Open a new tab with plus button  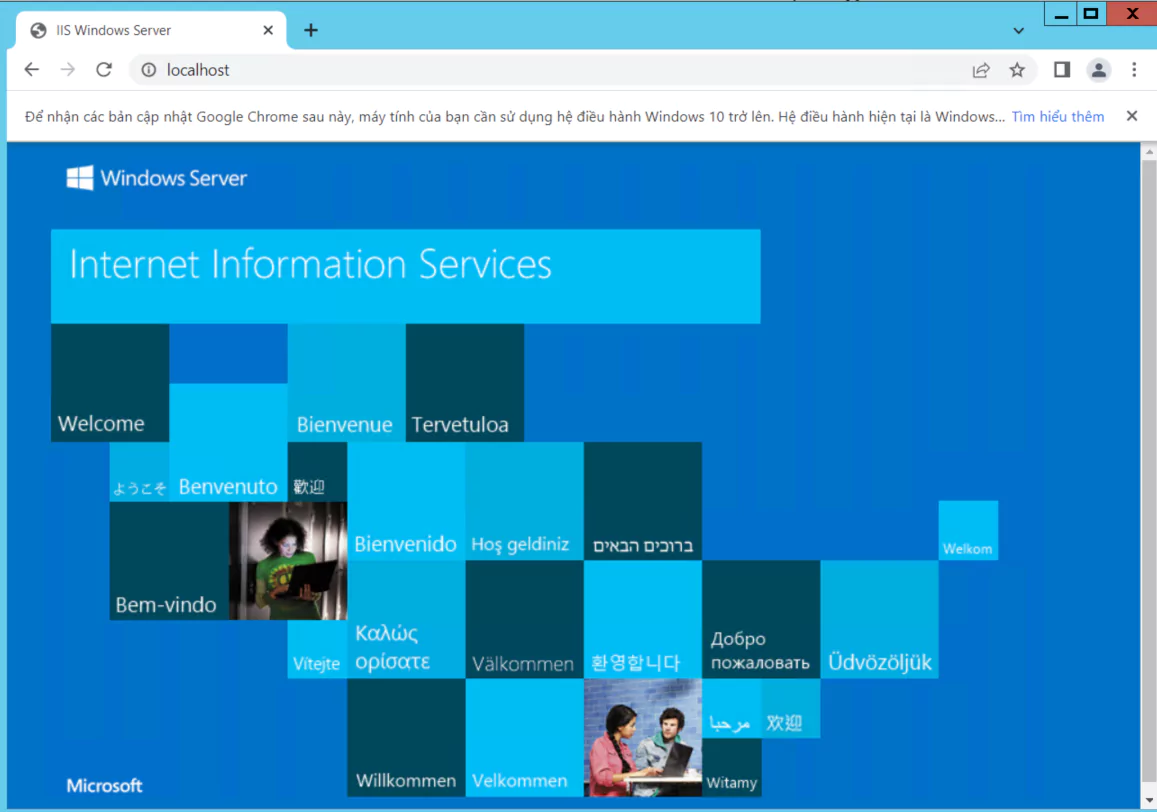pyautogui.click(x=311, y=30)
